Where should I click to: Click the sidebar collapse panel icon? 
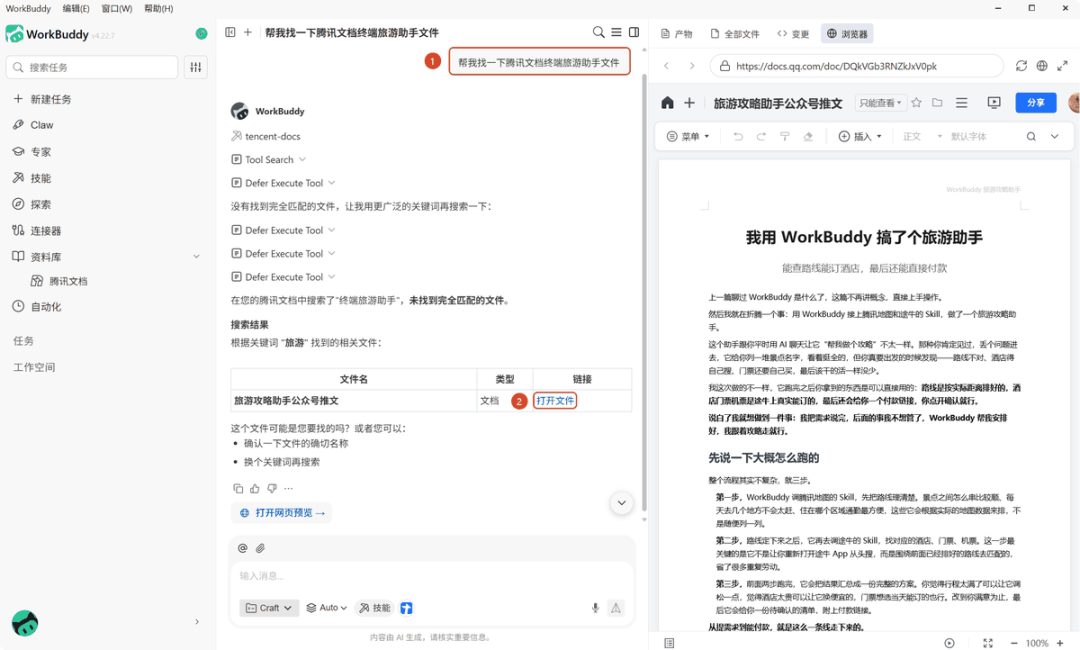click(x=230, y=32)
